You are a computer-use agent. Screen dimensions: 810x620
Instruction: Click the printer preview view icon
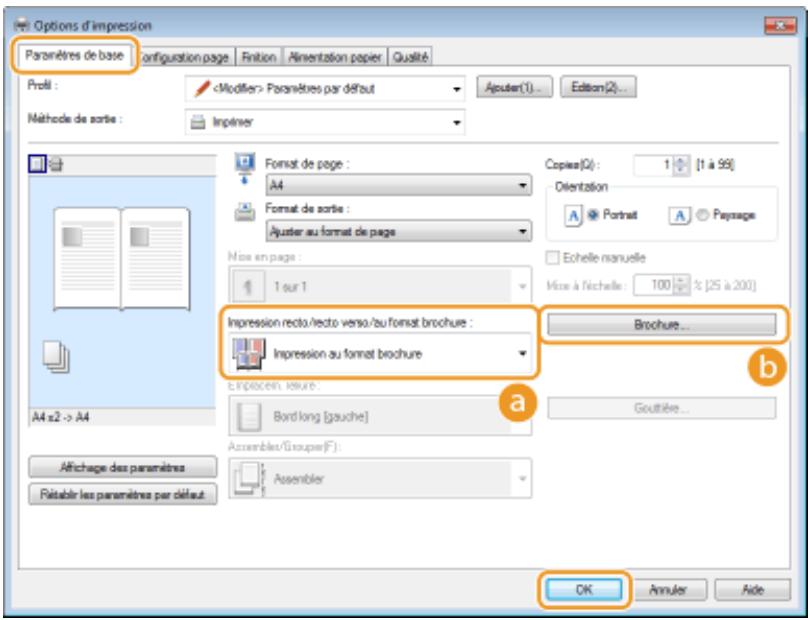pos(55,165)
